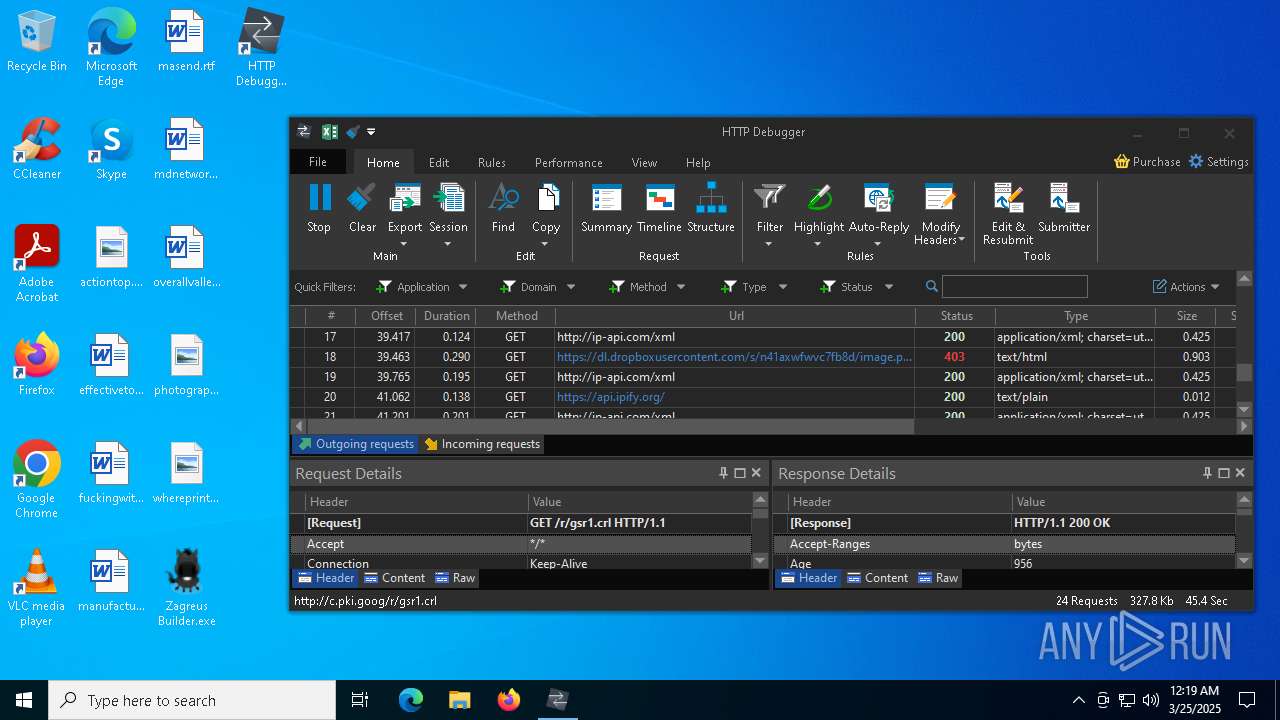Click the Highlight icon
This screenshot has width=1280, height=720.
coord(819,198)
